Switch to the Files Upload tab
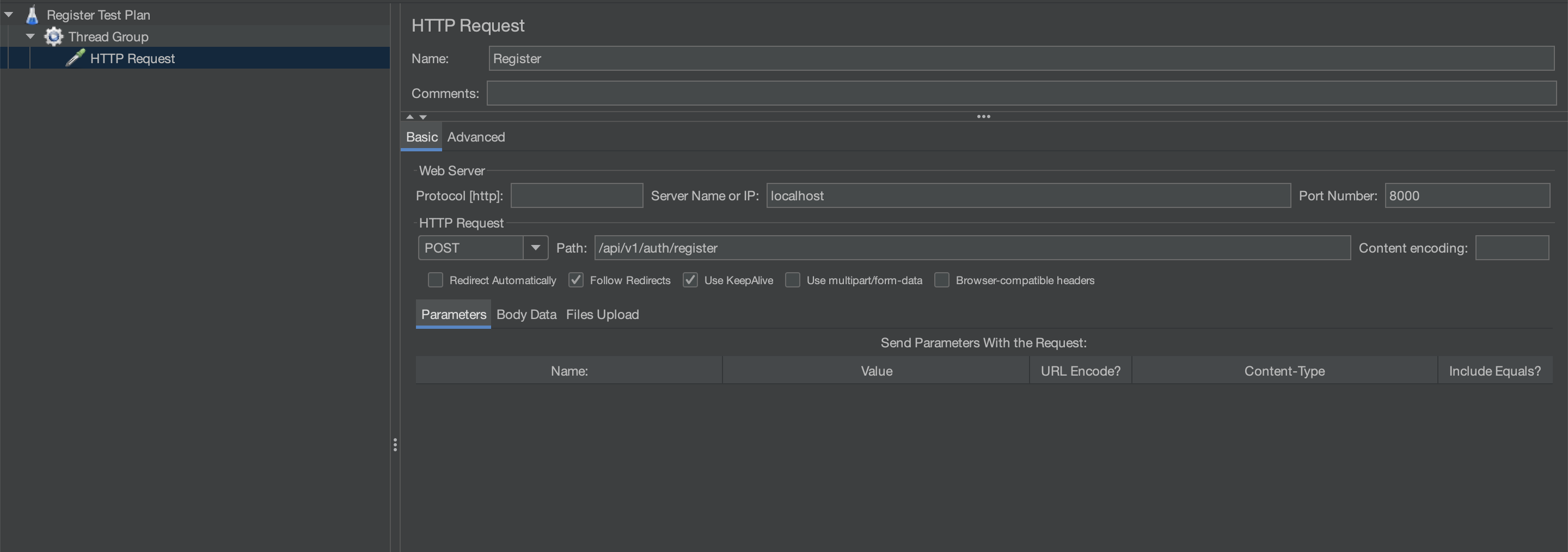Image resolution: width=1568 pixels, height=552 pixels. tap(602, 314)
